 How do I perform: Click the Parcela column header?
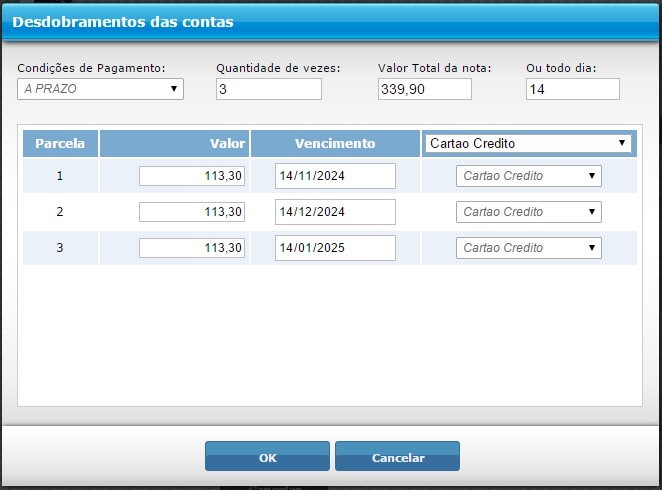pyautogui.click(x=60, y=143)
